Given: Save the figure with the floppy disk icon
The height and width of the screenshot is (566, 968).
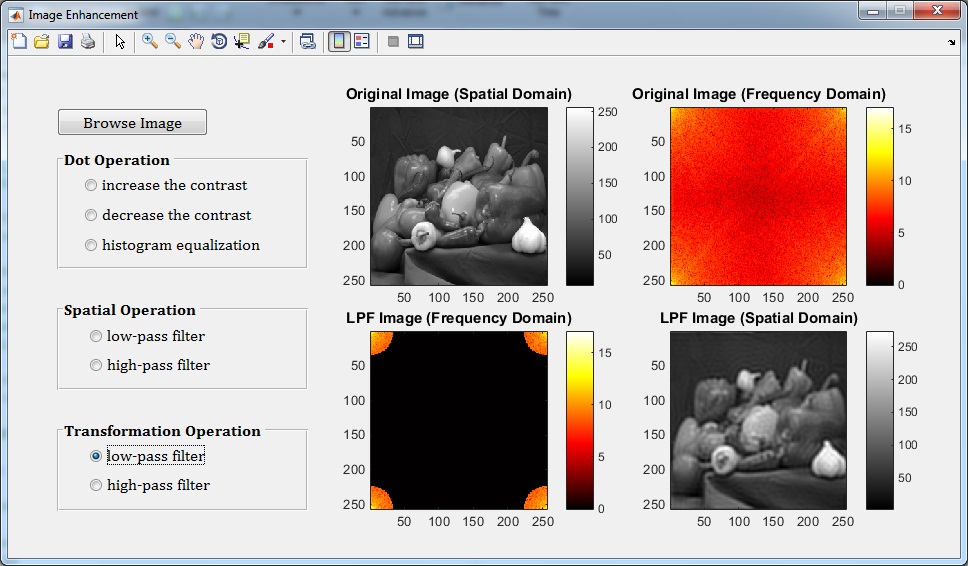Looking at the screenshot, I should click(x=65, y=42).
